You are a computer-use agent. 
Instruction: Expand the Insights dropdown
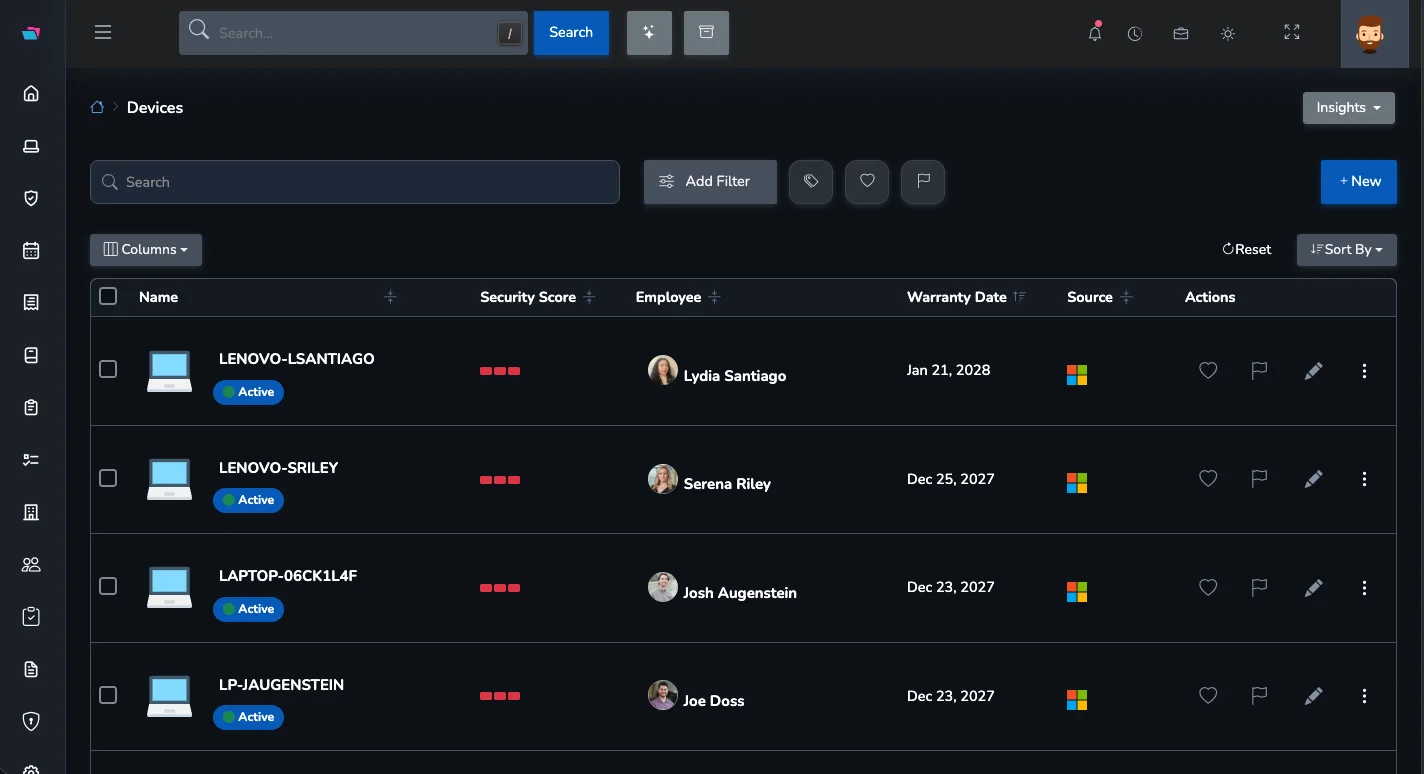tap(1348, 108)
